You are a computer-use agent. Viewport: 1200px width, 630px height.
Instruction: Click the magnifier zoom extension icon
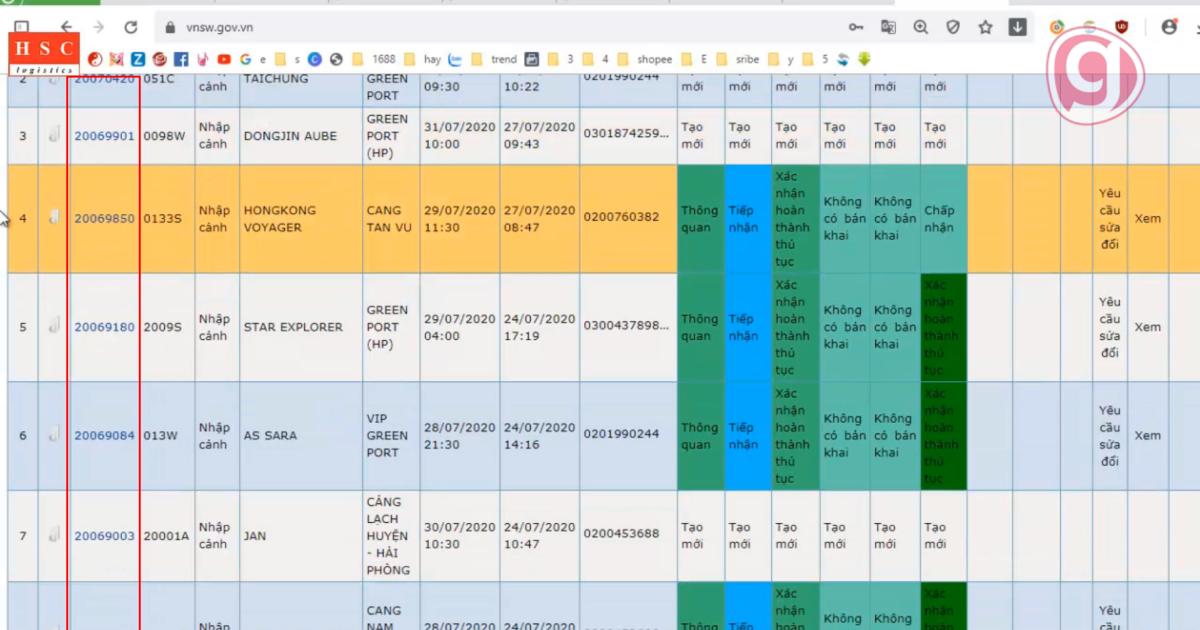coord(920,27)
